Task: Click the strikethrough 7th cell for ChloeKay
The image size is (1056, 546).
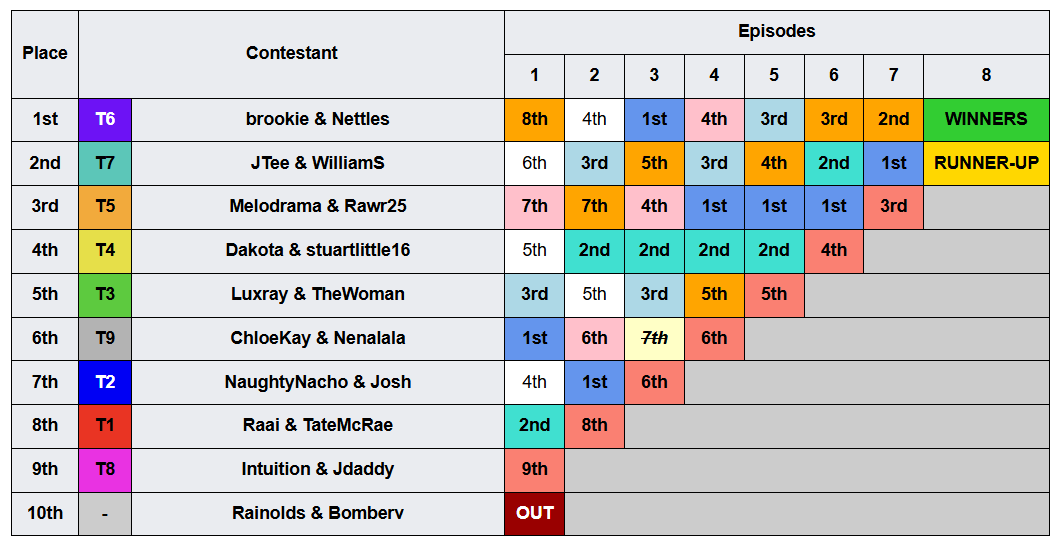Action: pos(654,338)
